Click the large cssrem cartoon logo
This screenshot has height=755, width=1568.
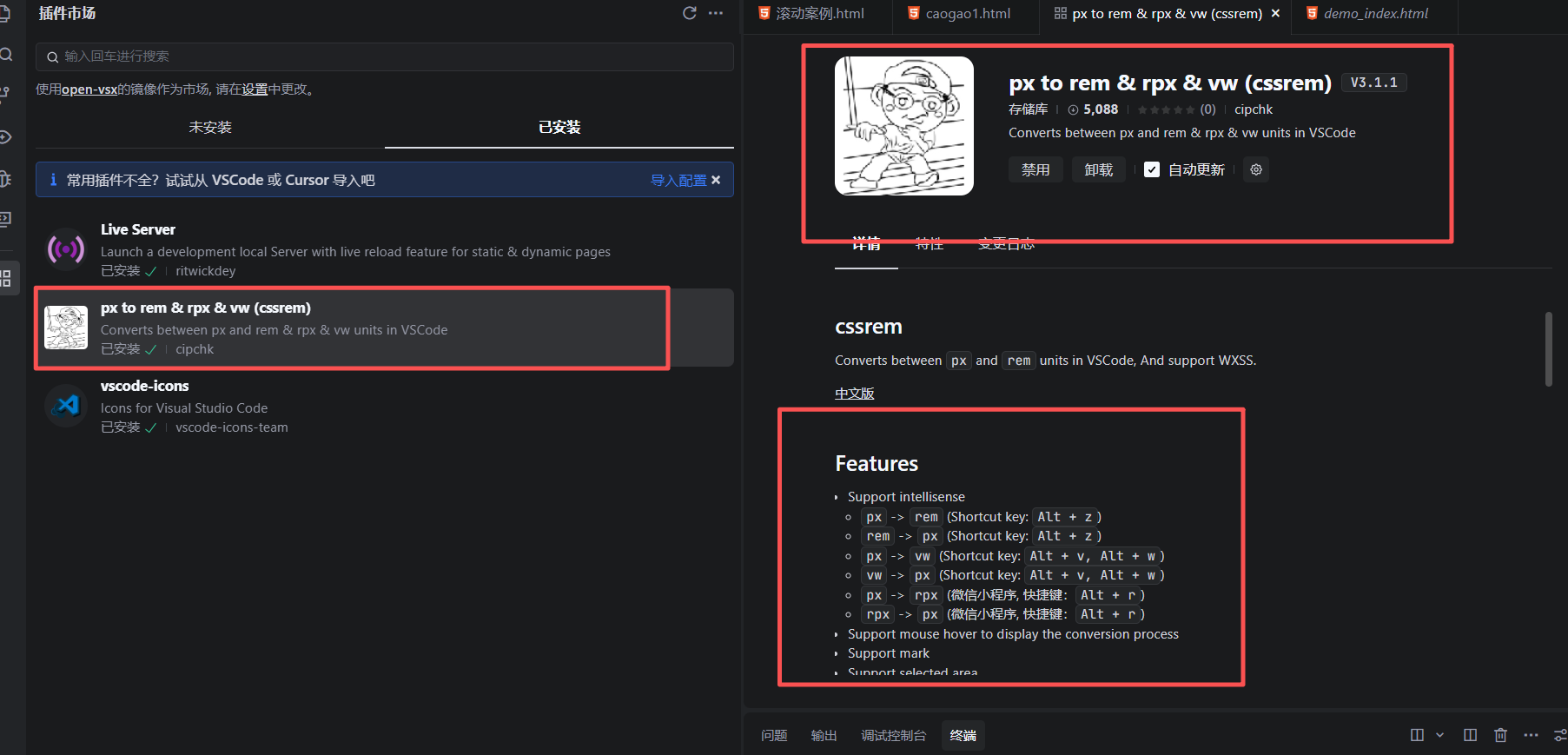pos(903,126)
